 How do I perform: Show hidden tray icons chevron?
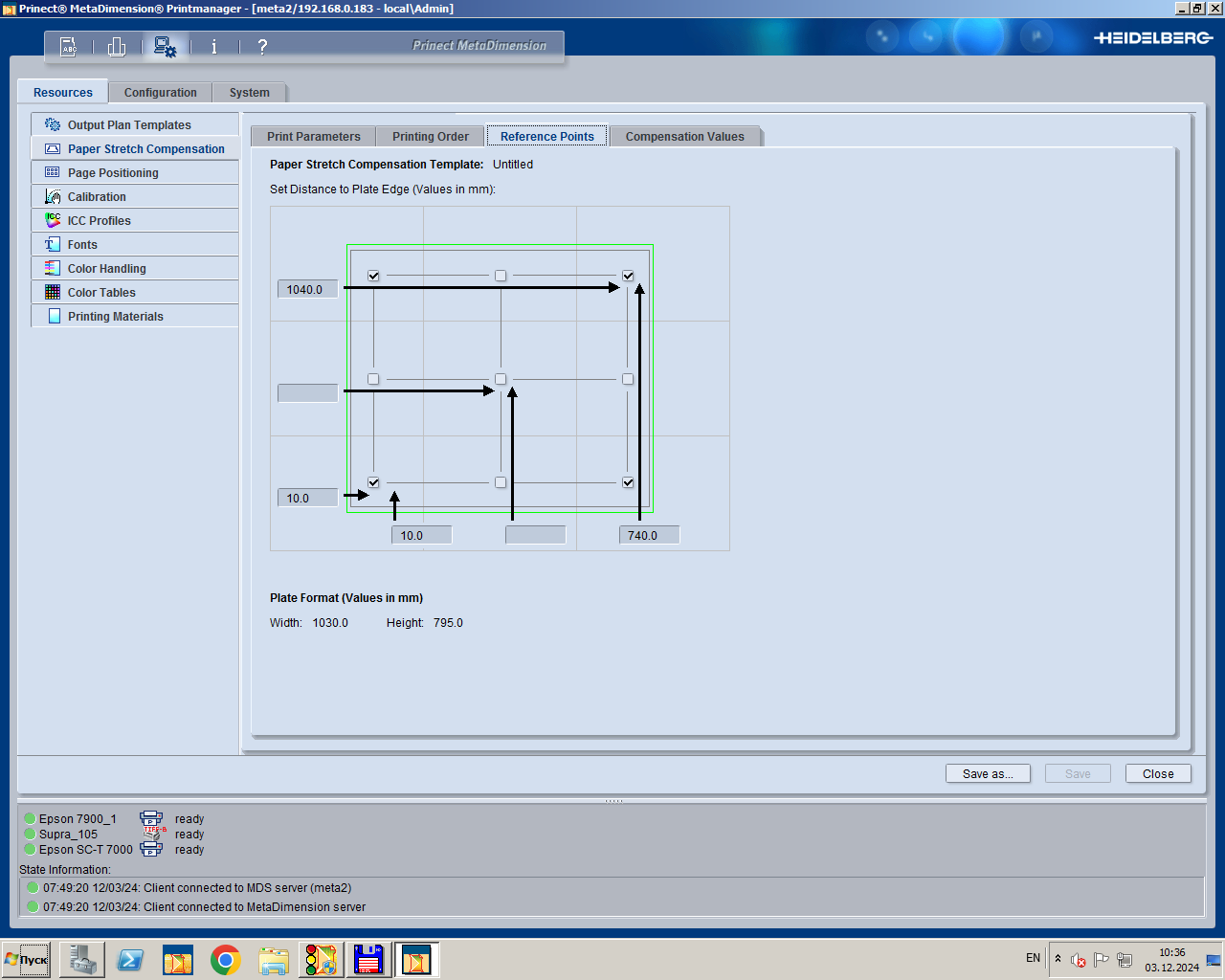pos(1058,959)
